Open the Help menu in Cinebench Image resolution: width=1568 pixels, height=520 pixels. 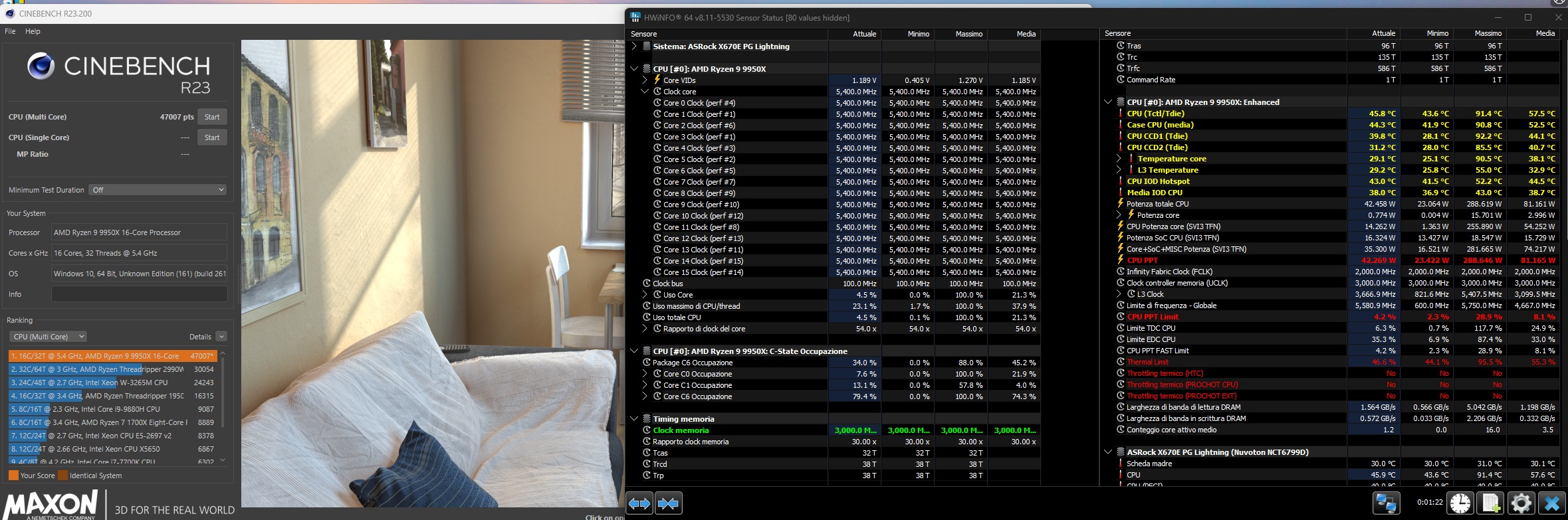tap(33, 31)
